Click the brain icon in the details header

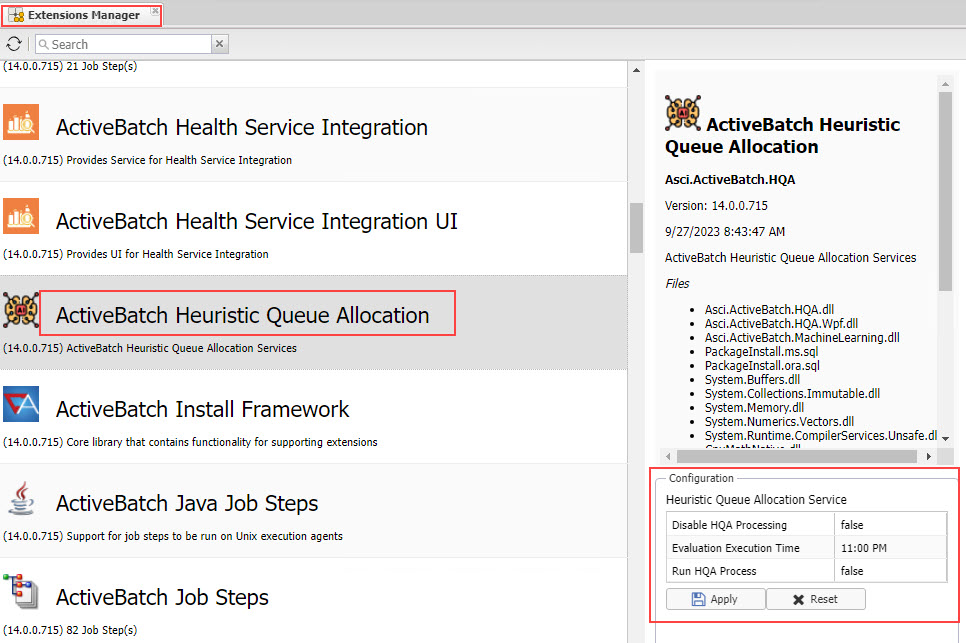click(x=683, y=113)
